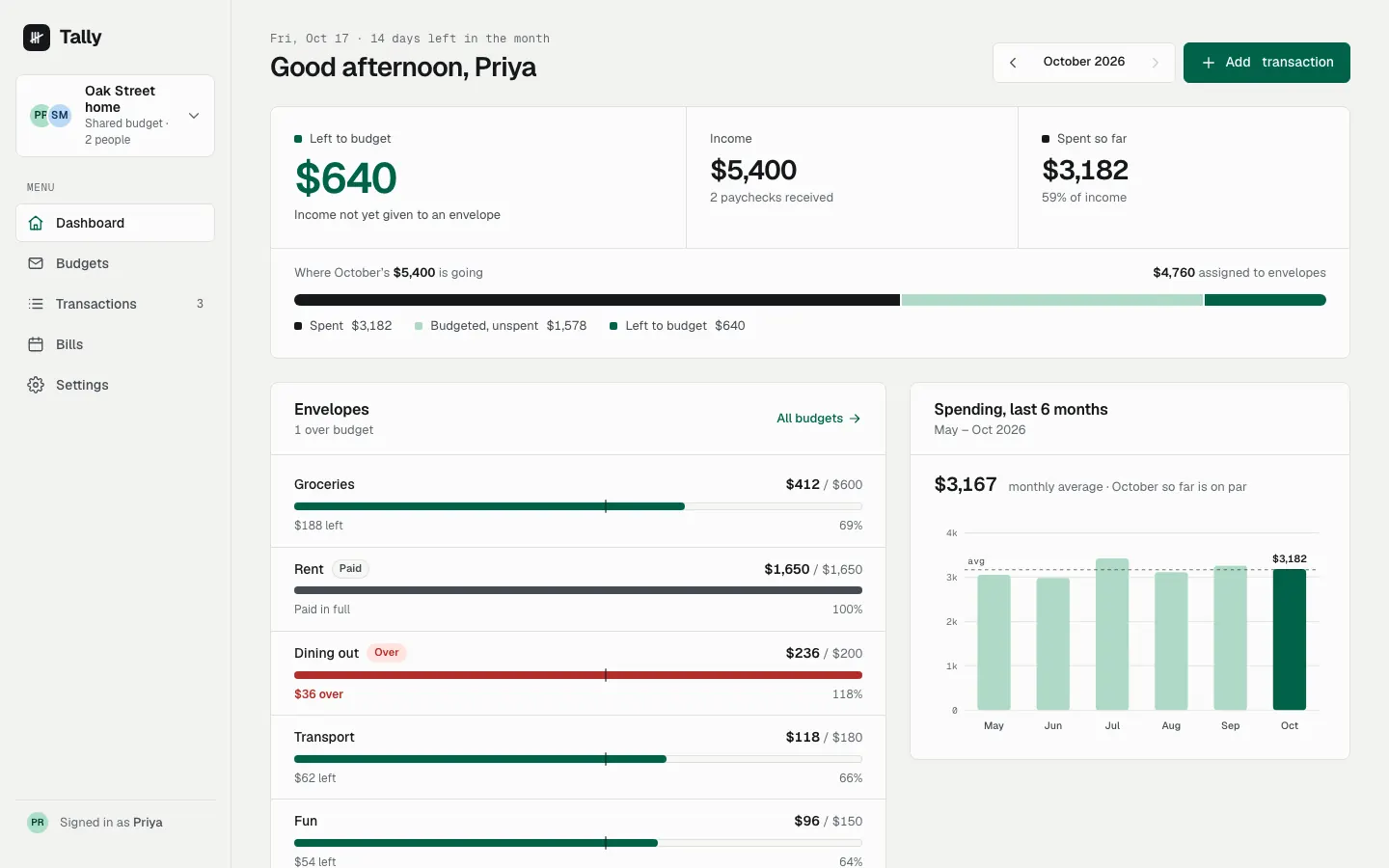This screenshot has width=1389, height=868.
Task: Follow the All budgets link
Action: [x=818, y=419]
